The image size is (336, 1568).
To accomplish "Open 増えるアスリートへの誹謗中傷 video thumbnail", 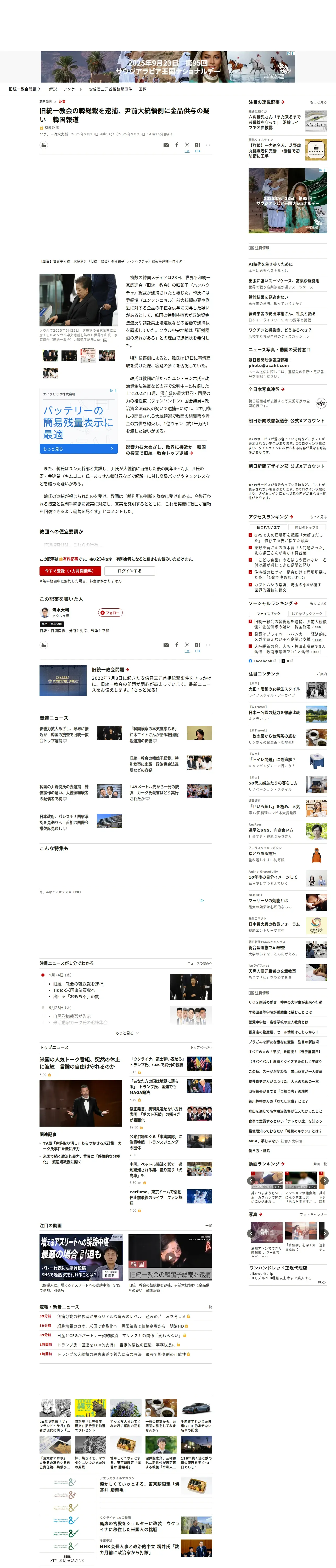I will (x=81, y=1257).
